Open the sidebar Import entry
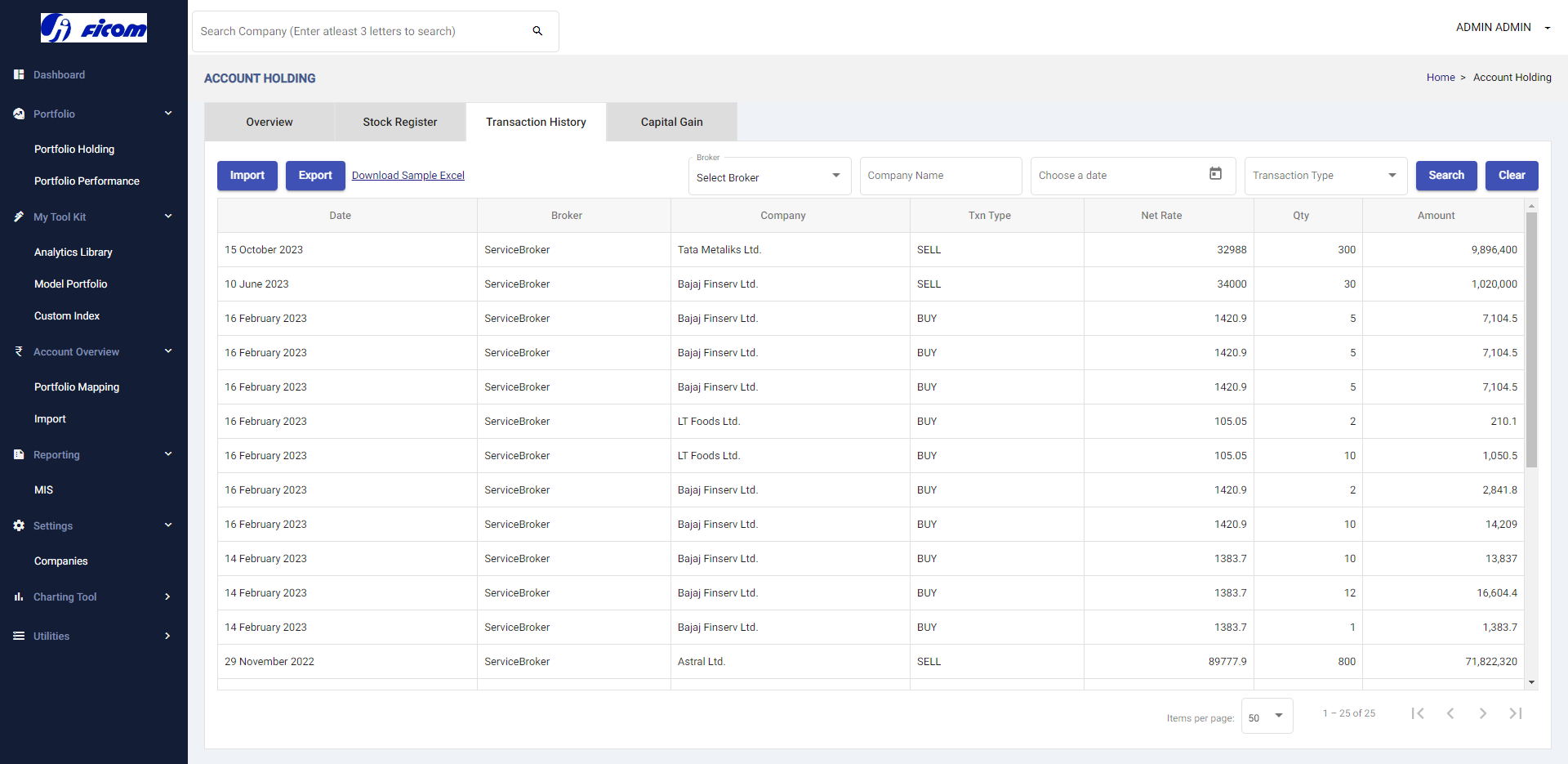This screenshot has height=764, width=1568. pyautogui.click(x=50, y=418)
